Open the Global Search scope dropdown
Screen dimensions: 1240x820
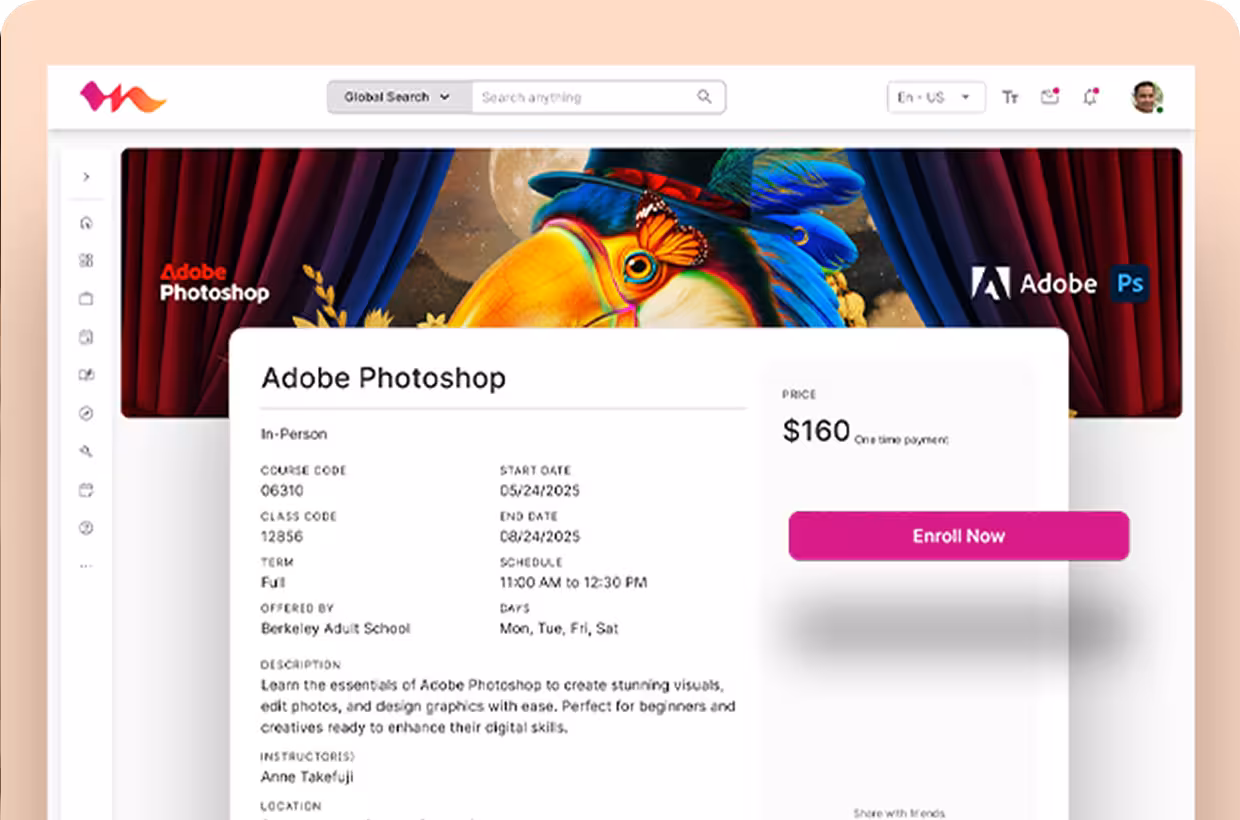click(398, 97)
